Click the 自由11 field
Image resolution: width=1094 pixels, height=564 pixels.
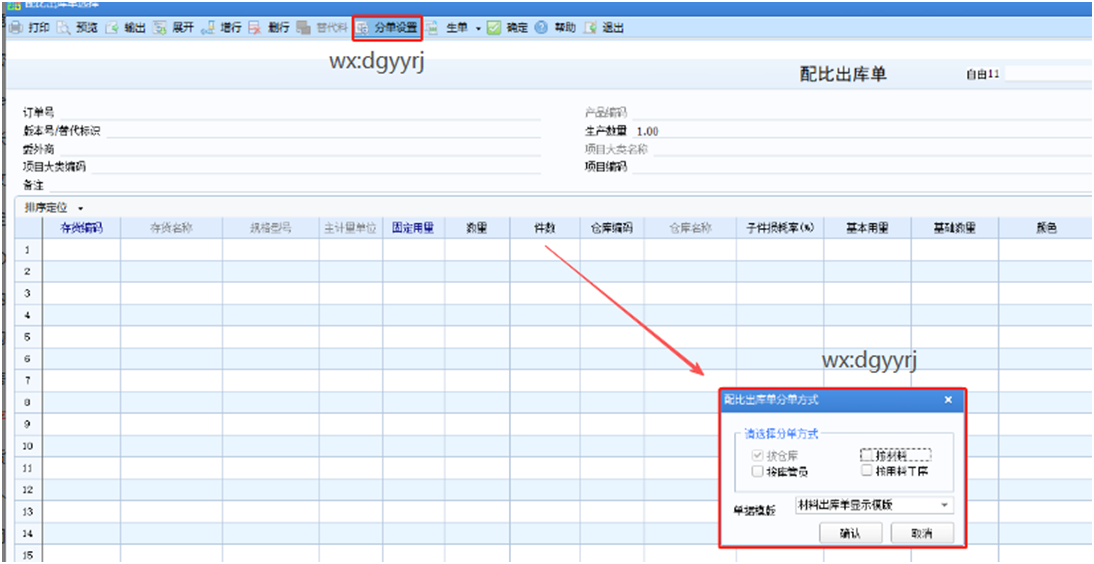pyautogui.click(x=1047, y=74)
